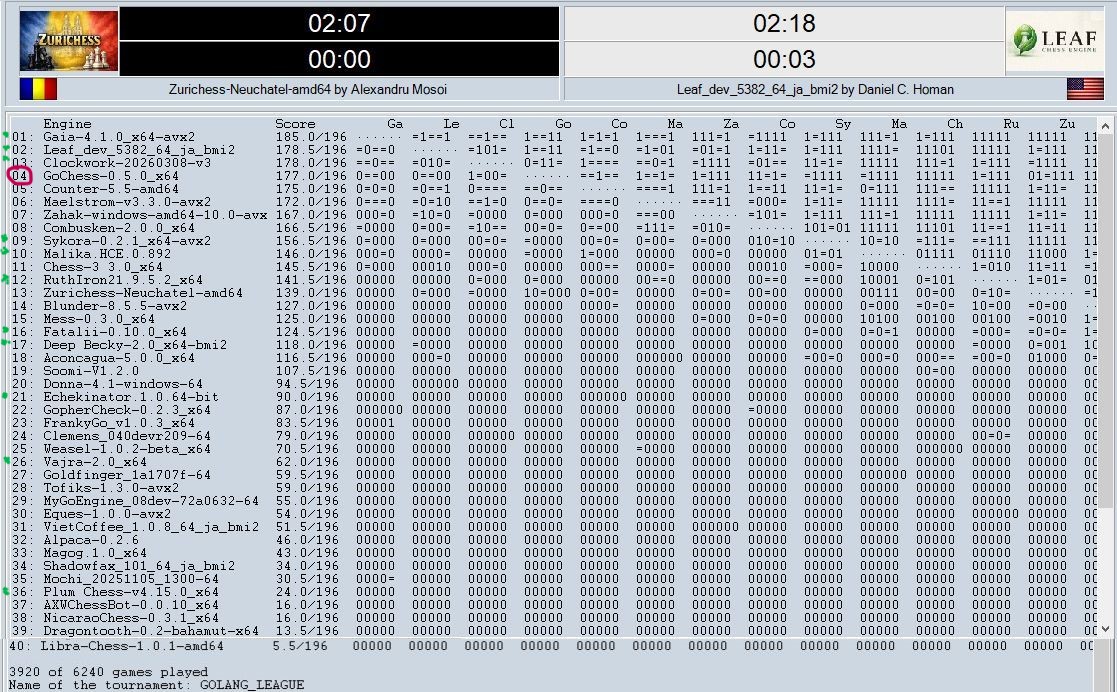Click the 'Ru' column header
This screenshot has width=1117, height=692.
(x=1011, y=124)
